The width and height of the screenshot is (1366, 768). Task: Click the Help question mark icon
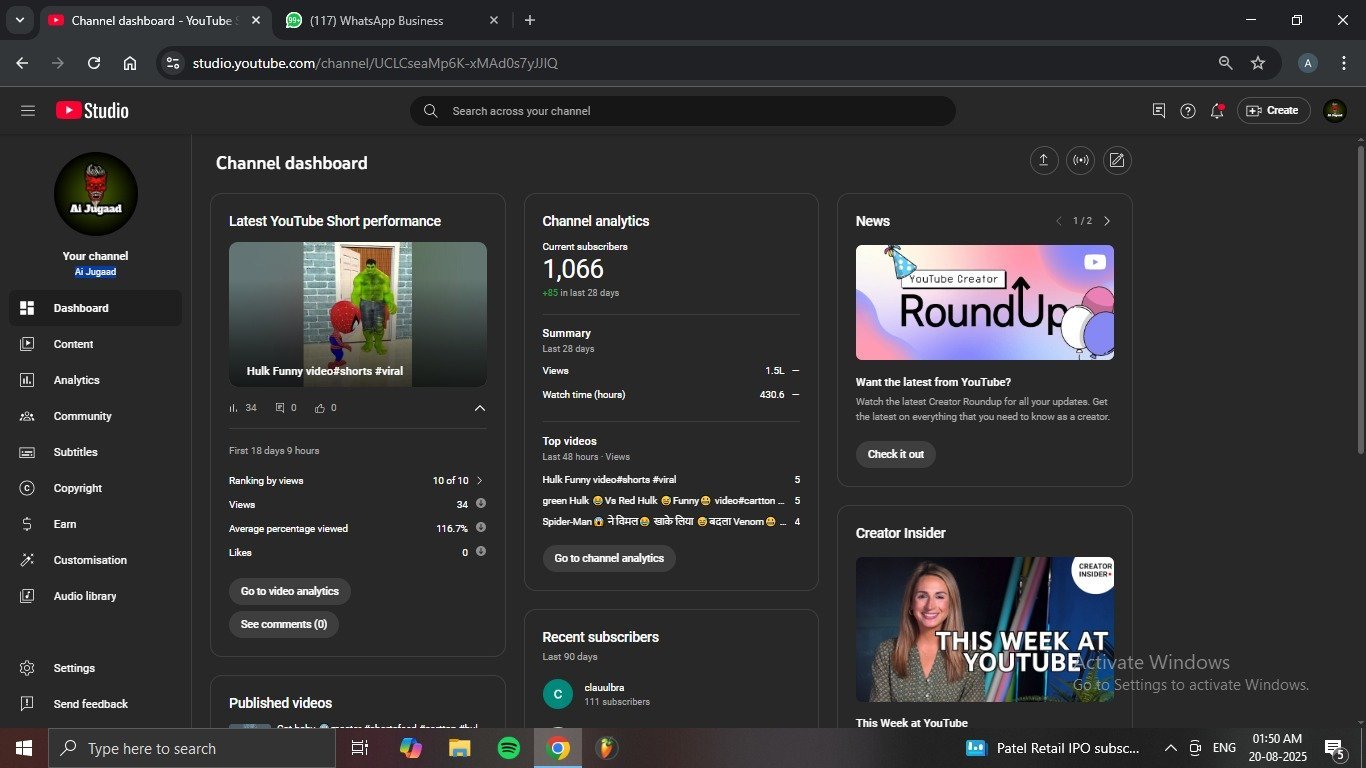click(x=1188, y=111)
